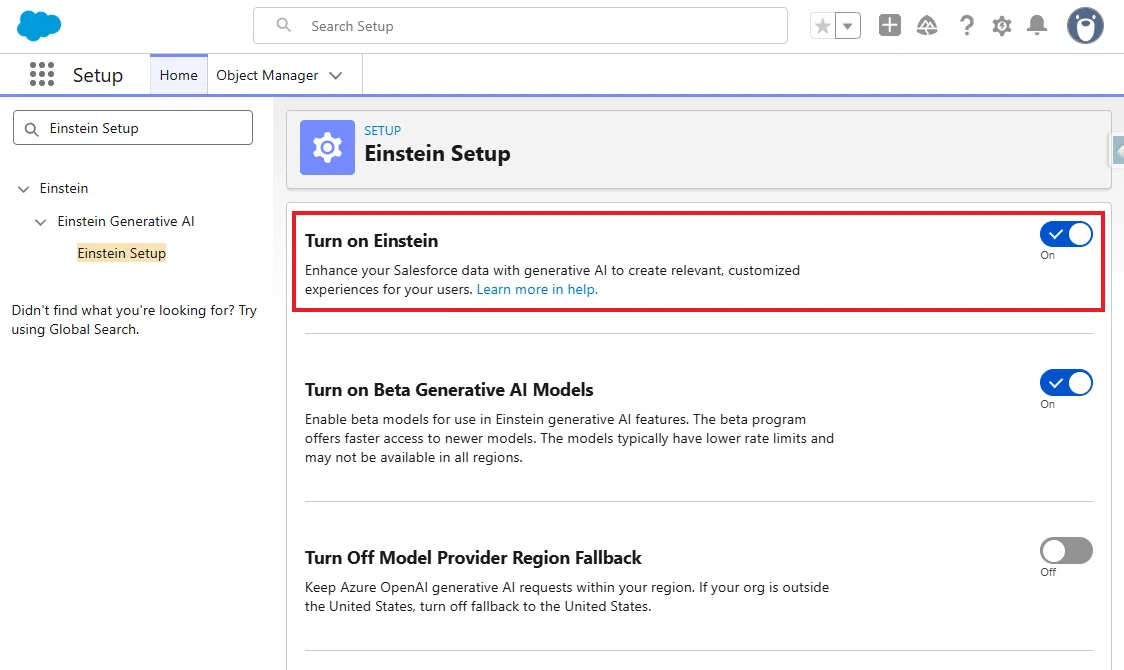Screen dimensions: 1124x670
Task: Click the Quick Find Einstein Setup box
Action: click(x=133, y=128)
